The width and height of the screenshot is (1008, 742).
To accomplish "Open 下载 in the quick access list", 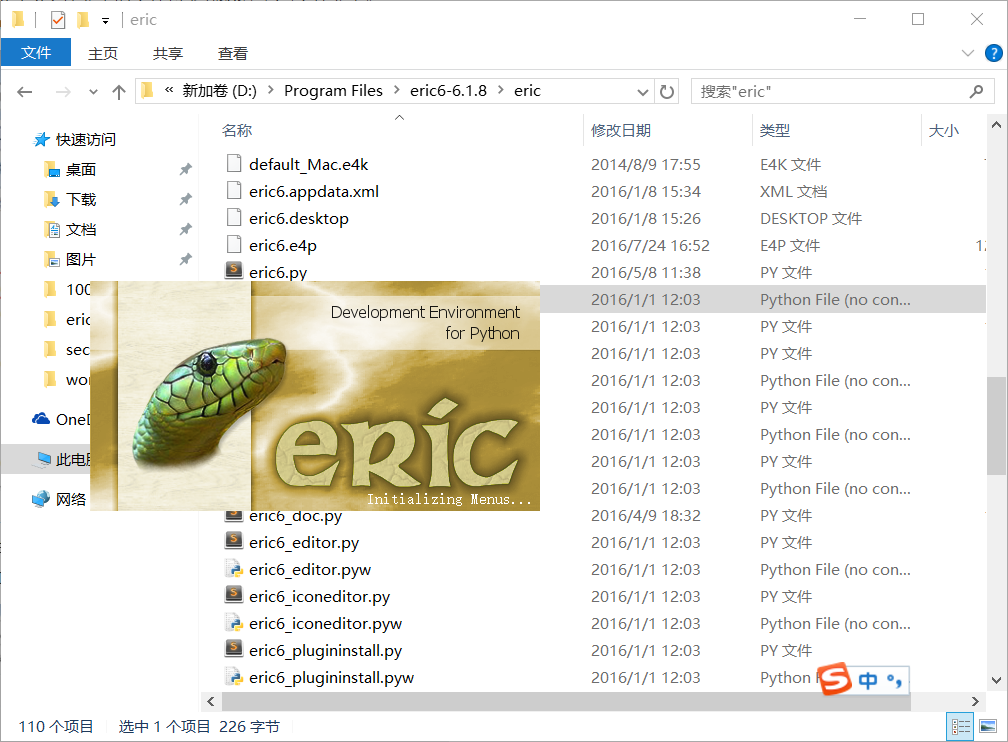I will point(80,200).
